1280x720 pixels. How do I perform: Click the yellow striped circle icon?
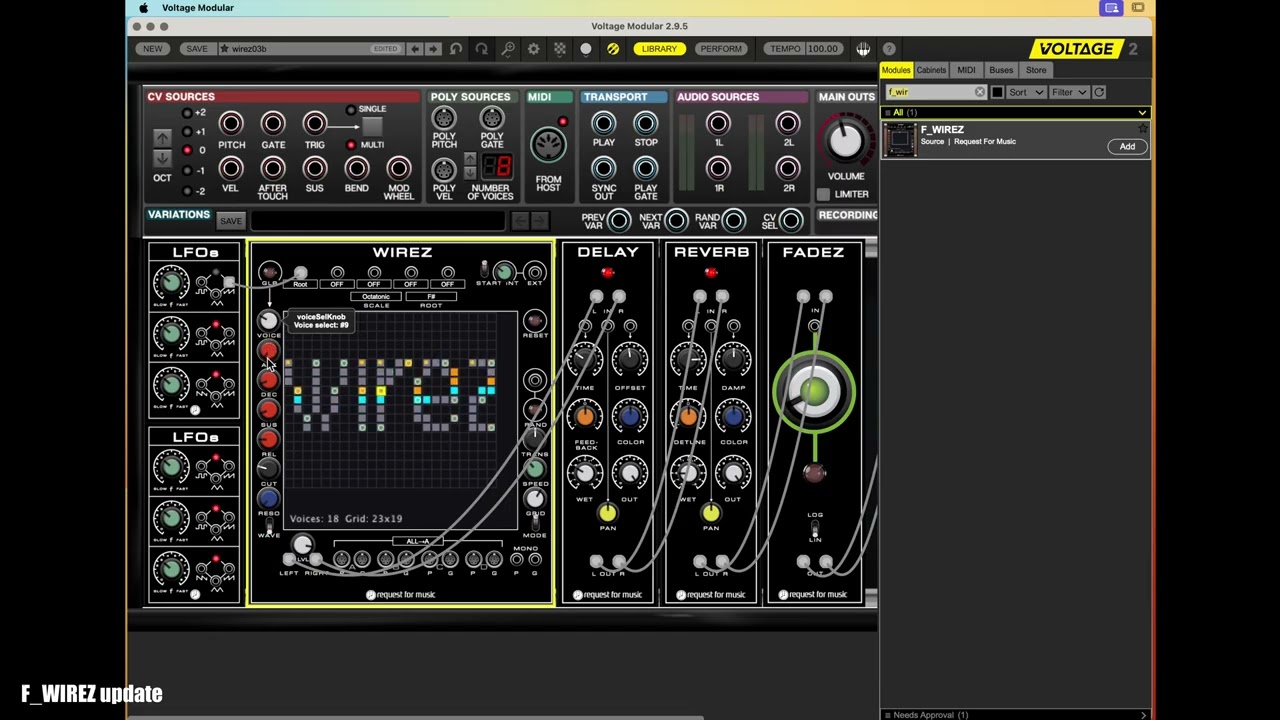pyautogui.click(x=612, y=49)
